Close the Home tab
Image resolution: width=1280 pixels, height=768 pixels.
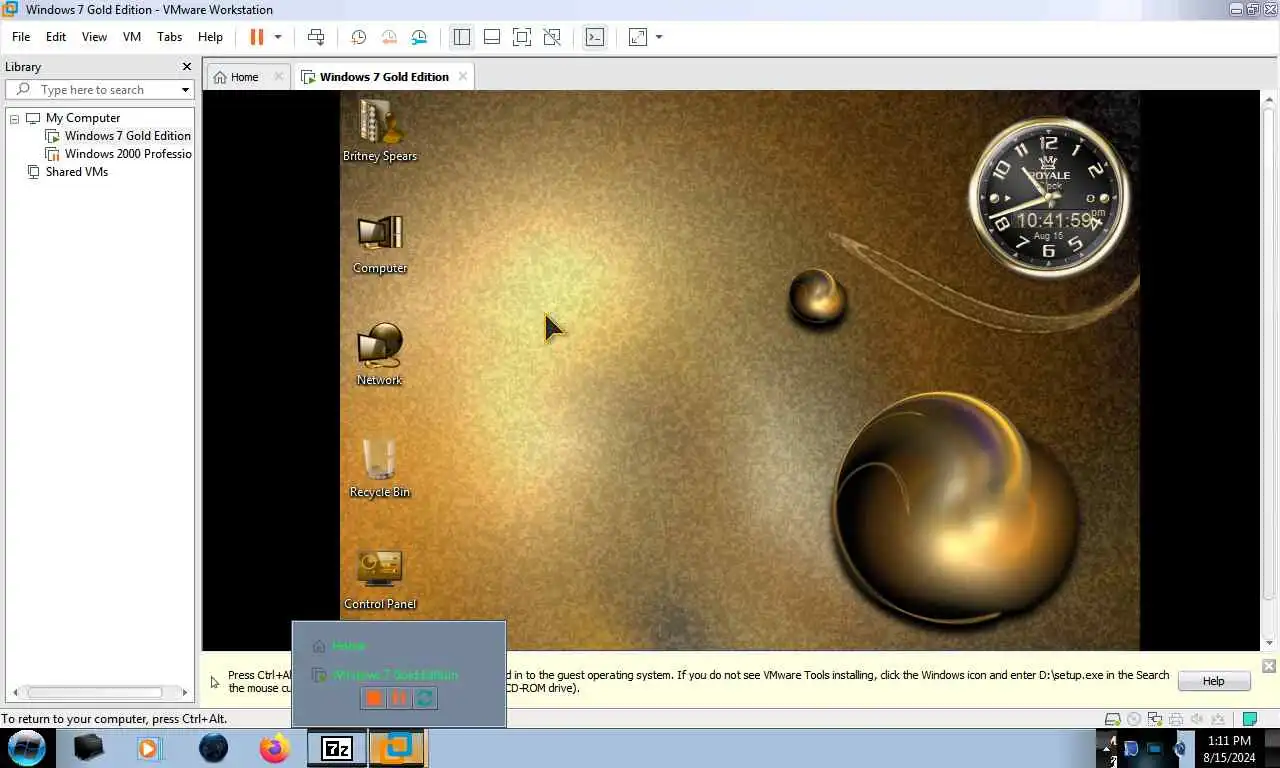tap(278, 76)
